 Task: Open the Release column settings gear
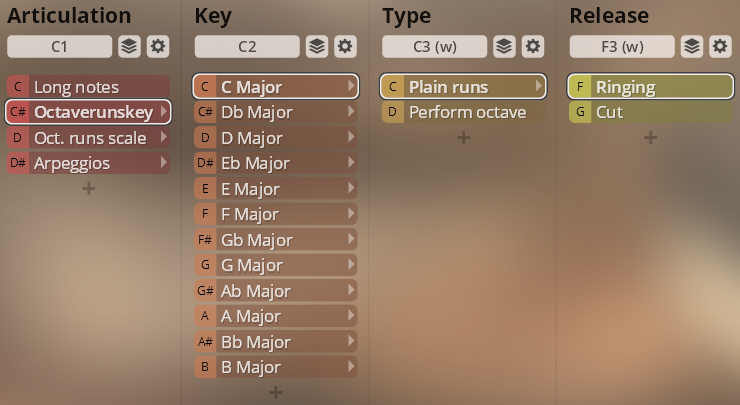[x=720, y=46]
